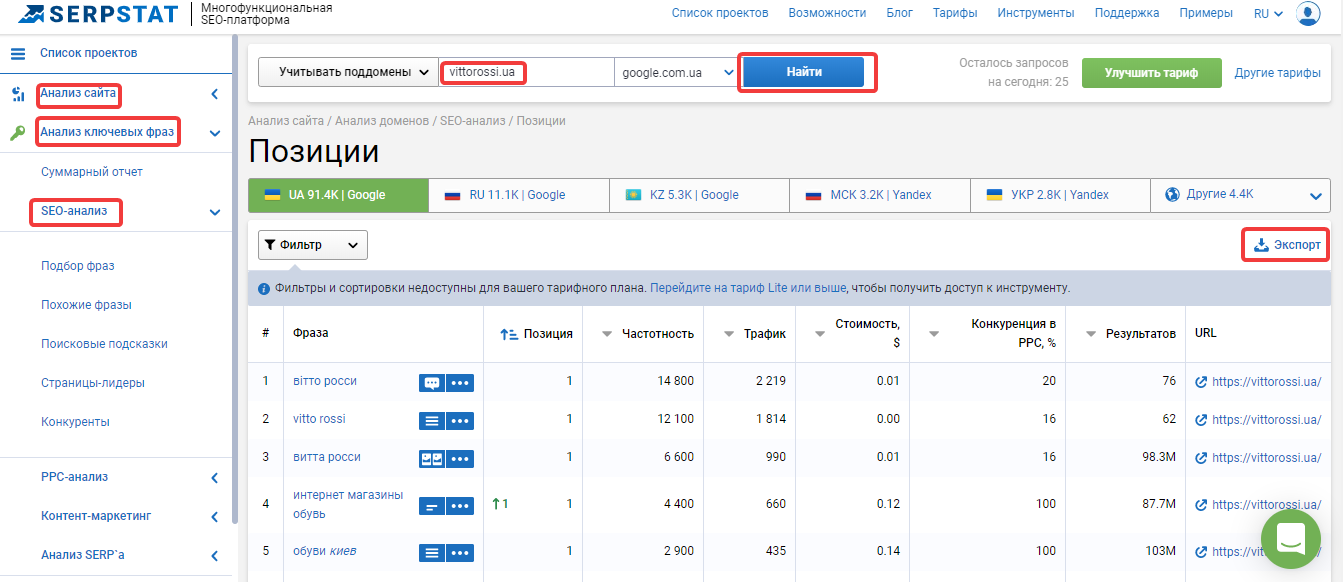Viewport: 1343px width, 582px height.
Task: Click the chart icon beside sidebar Анализ сайта
Action: pos(17,95)
